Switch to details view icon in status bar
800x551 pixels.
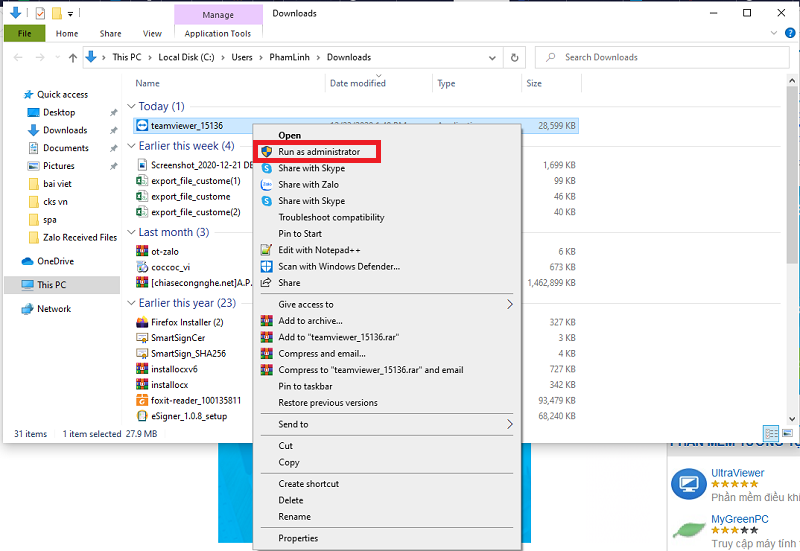tap(771, 434)
